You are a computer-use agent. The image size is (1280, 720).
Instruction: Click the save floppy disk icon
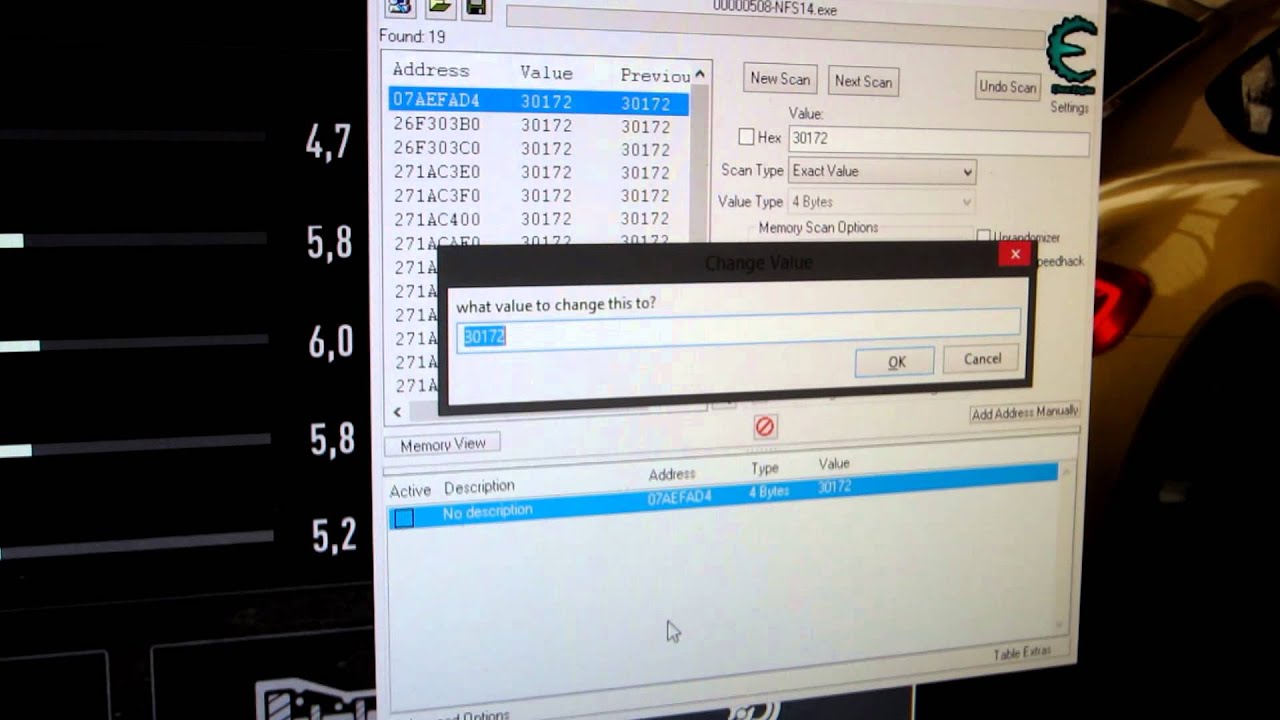point(476,8)
